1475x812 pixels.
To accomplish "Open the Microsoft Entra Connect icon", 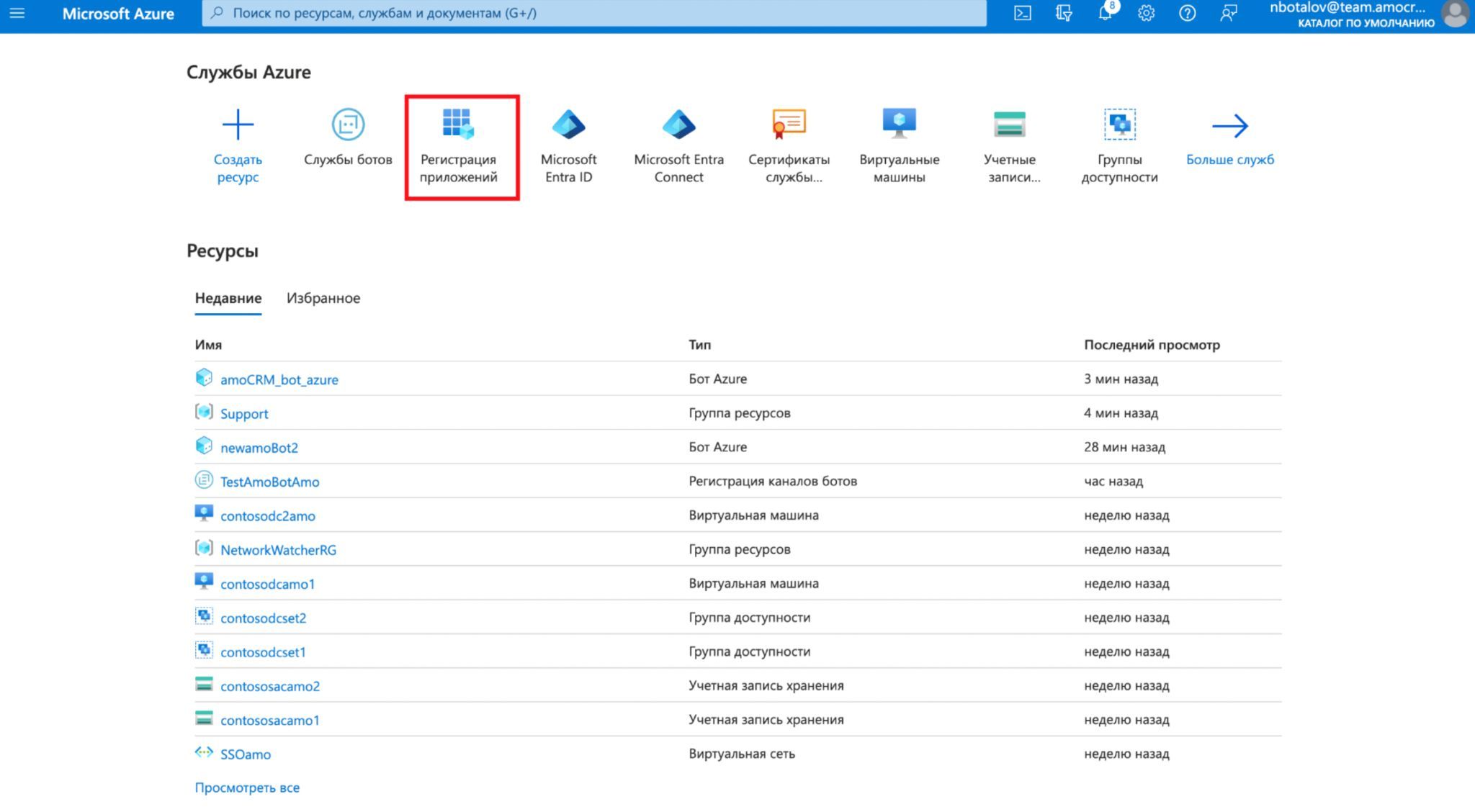I will [x=678, y=125].
